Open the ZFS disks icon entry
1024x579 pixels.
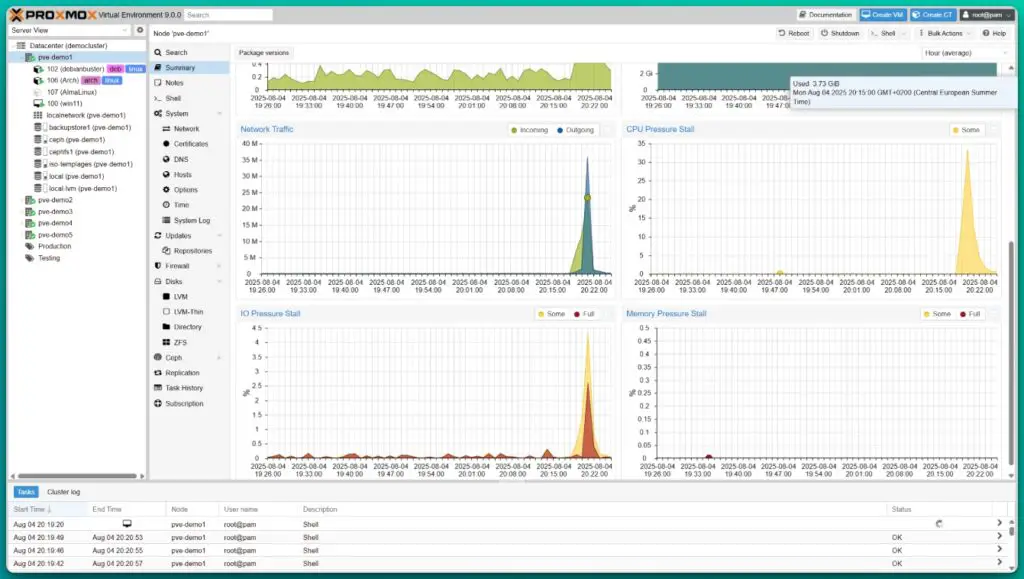pyautogui.click(x=166, y=342)
